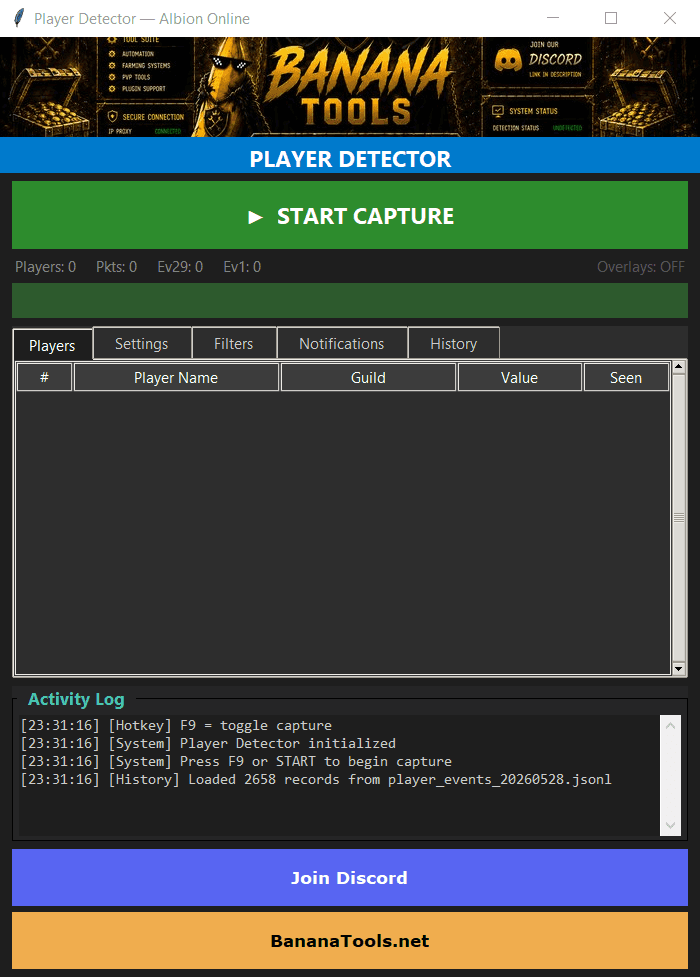This screenshot has height=977, width=700.
Task: Click the green progress bar
Action: pos(350,300)
